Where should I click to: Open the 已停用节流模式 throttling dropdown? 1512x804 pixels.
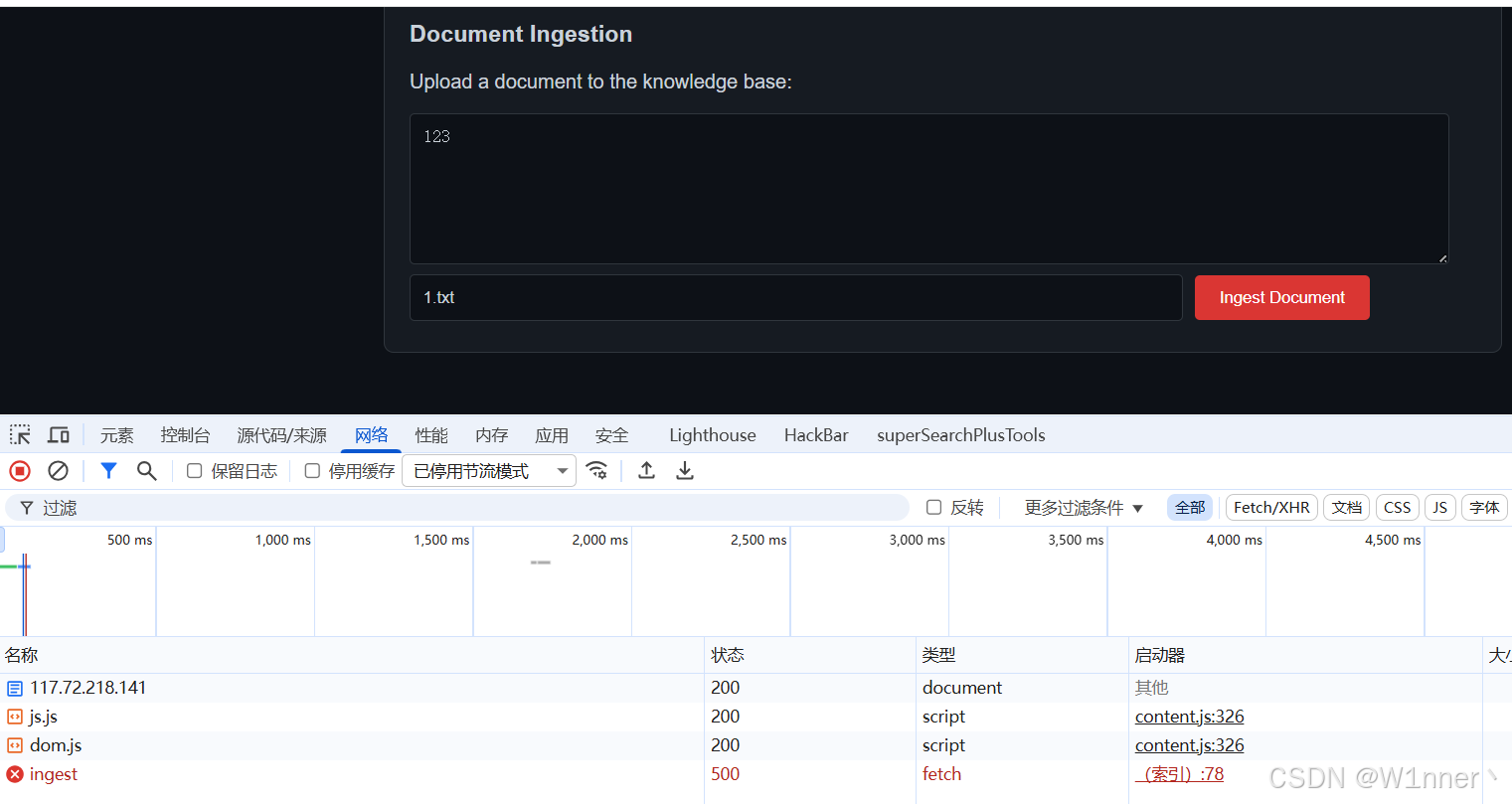click(x=489, y=471)
